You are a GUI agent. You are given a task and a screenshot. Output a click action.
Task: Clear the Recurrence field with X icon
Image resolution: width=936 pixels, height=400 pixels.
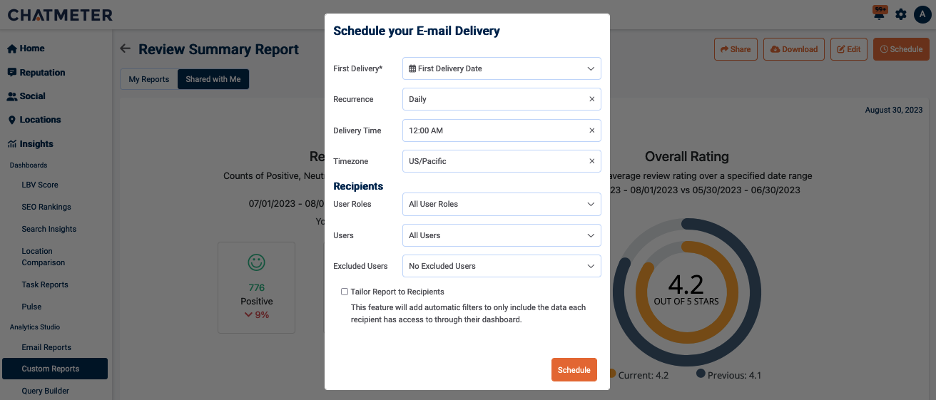coord(591,100)
